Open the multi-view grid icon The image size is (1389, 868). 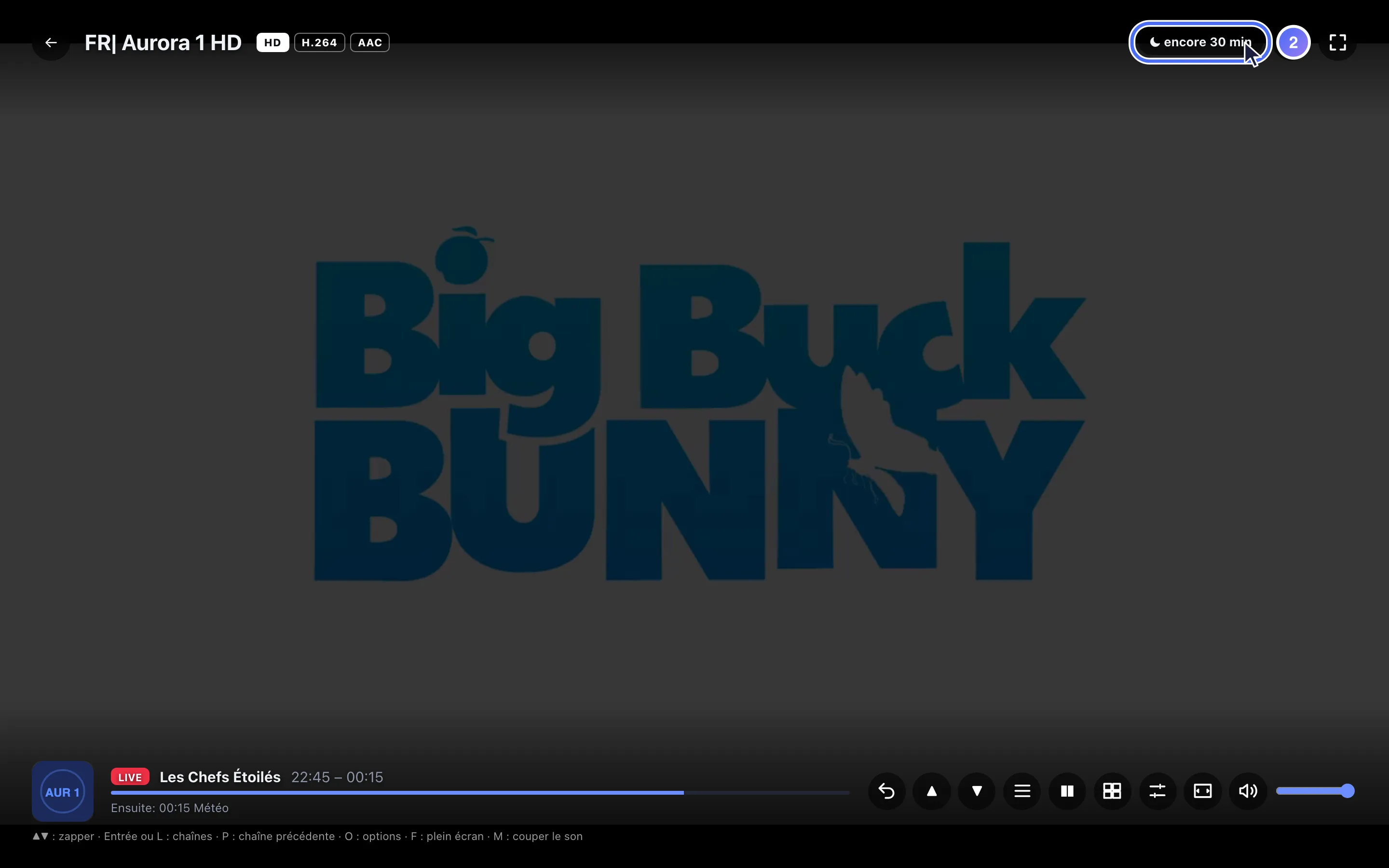coord(1112,791)
